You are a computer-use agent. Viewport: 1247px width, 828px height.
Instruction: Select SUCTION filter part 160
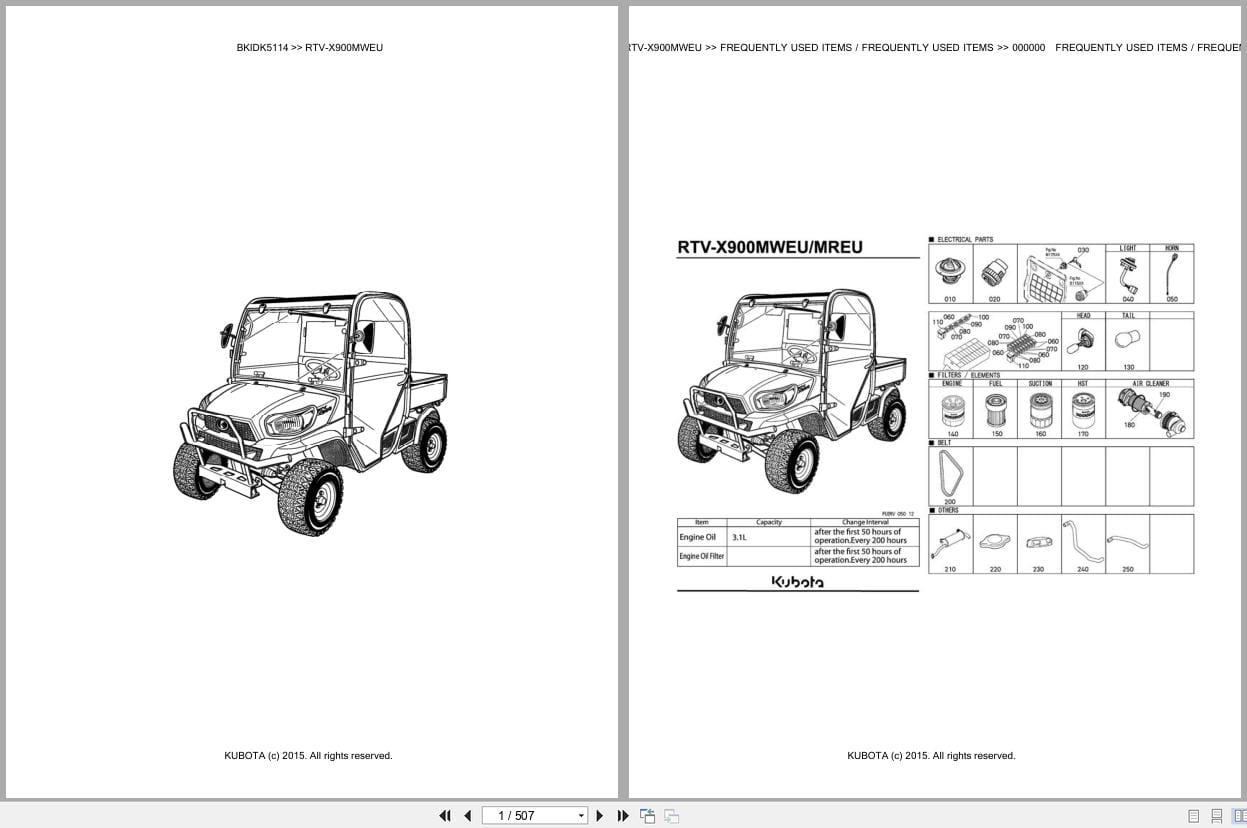(1040, 410)
